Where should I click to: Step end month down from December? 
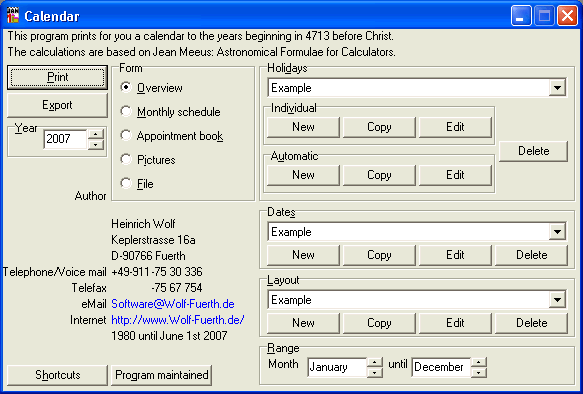[x=479, y=372]
